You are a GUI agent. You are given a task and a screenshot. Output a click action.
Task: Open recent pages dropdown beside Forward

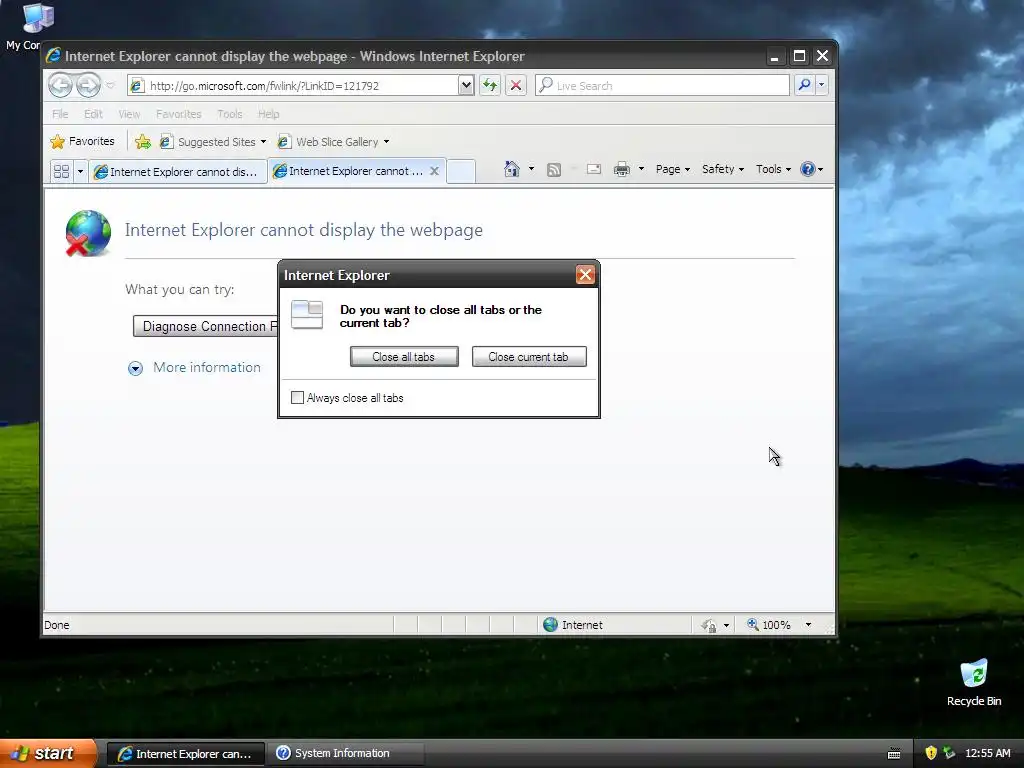(x=110, y=86)
